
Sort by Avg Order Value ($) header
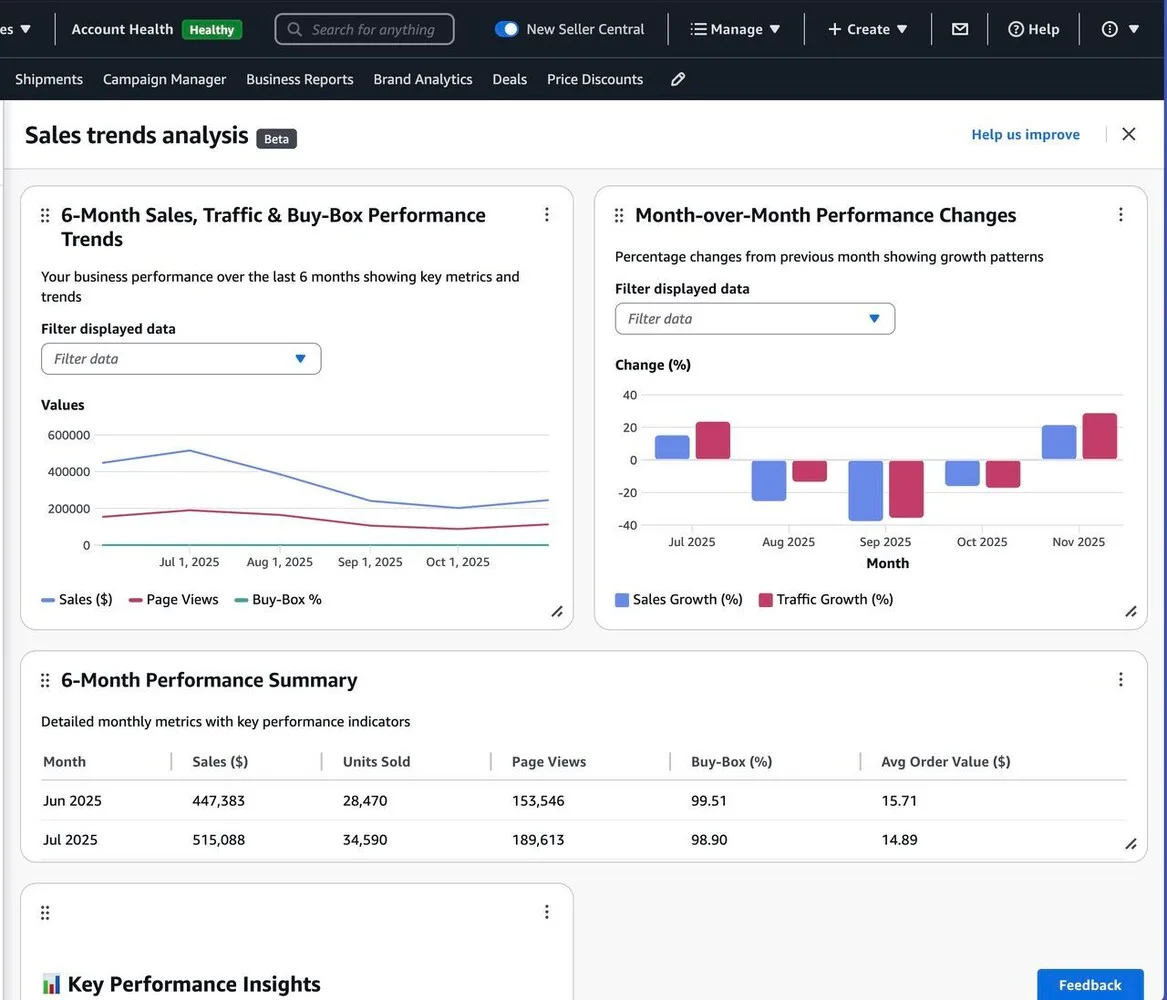(946, 762)
